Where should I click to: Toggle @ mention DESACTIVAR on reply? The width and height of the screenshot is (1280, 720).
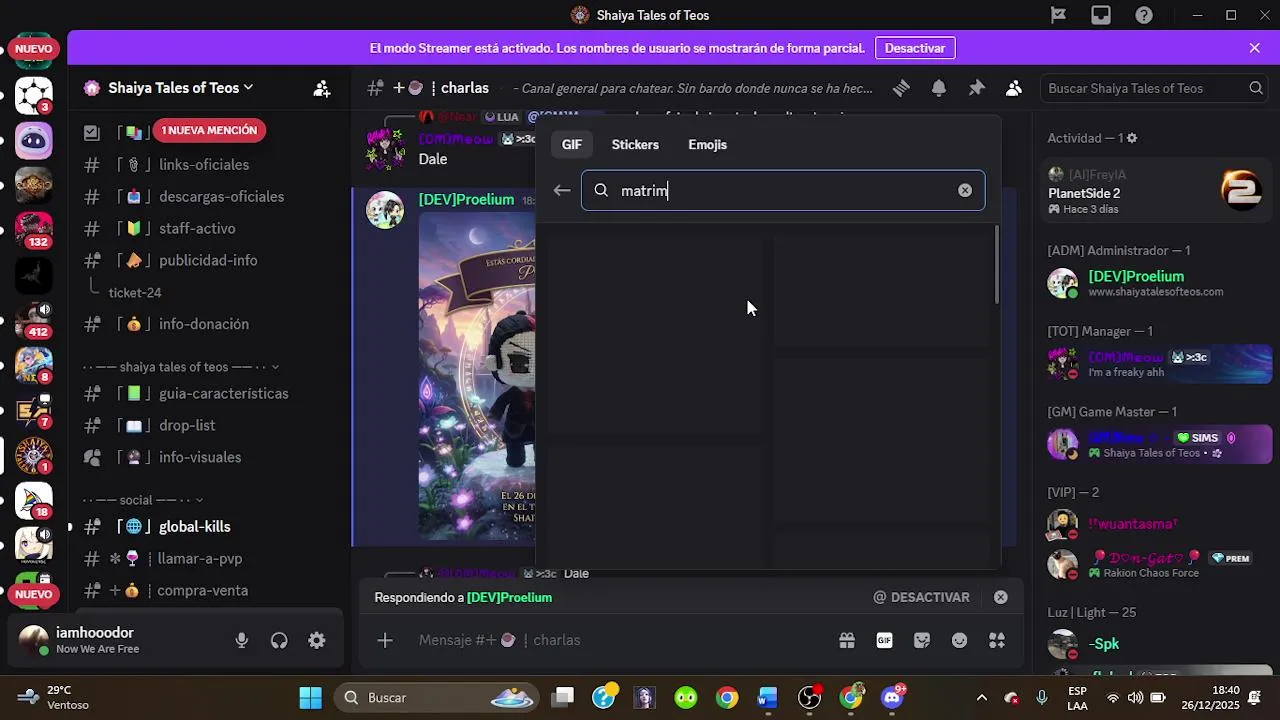[921, 597]
